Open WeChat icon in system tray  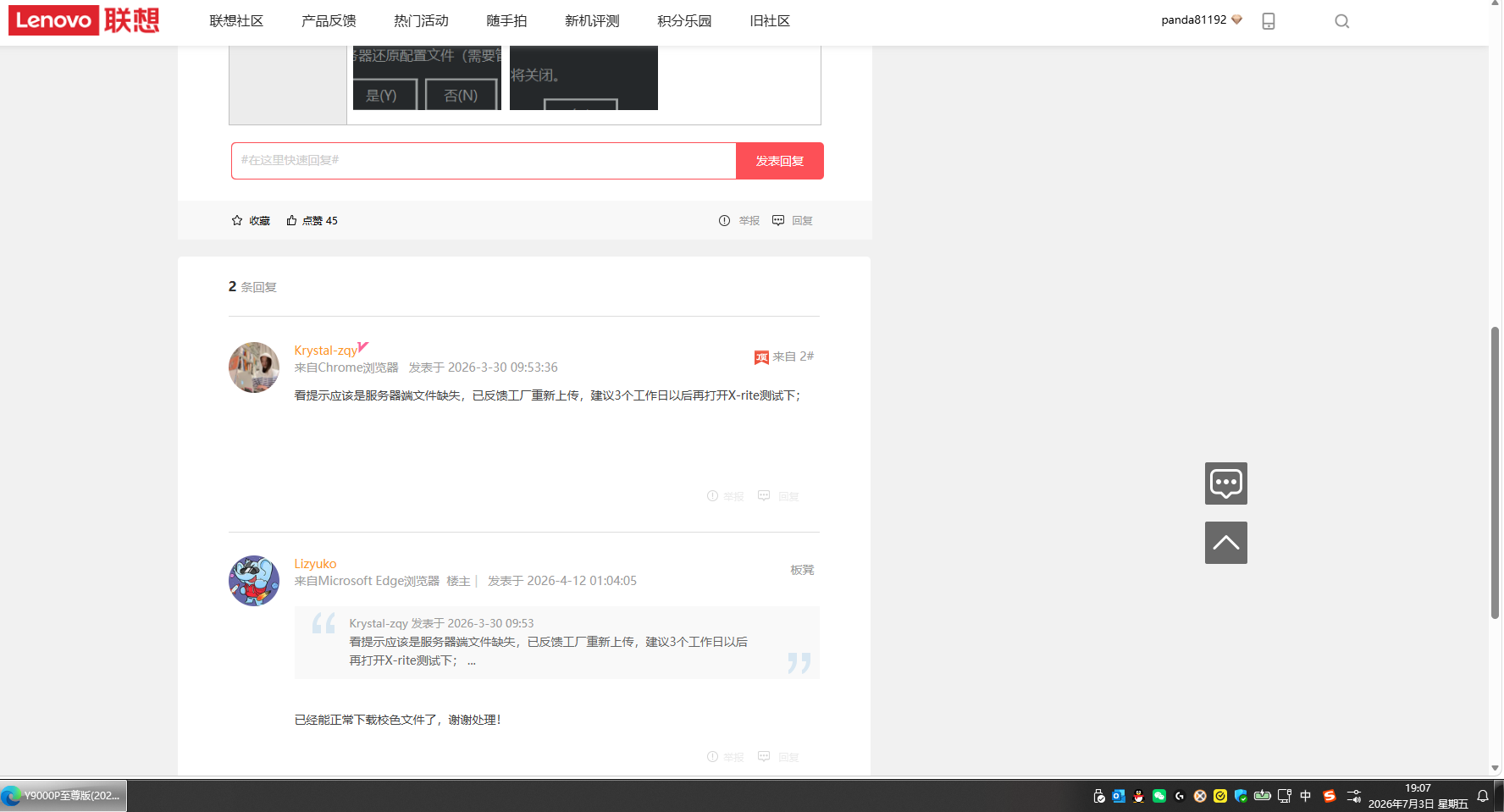click(1159, 796)
